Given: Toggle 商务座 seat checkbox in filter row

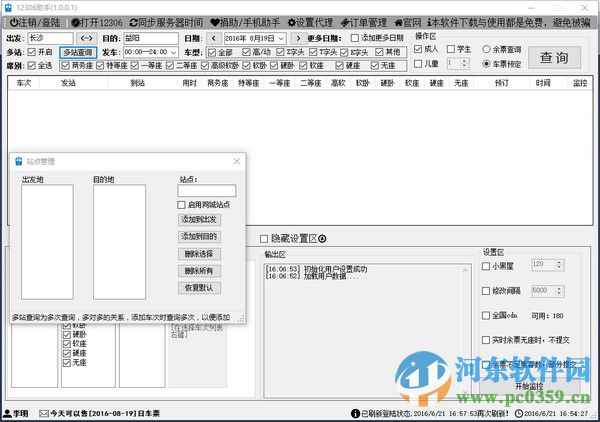Looking at the screenshot, I should pyautogui.click(x=65, y=65).
